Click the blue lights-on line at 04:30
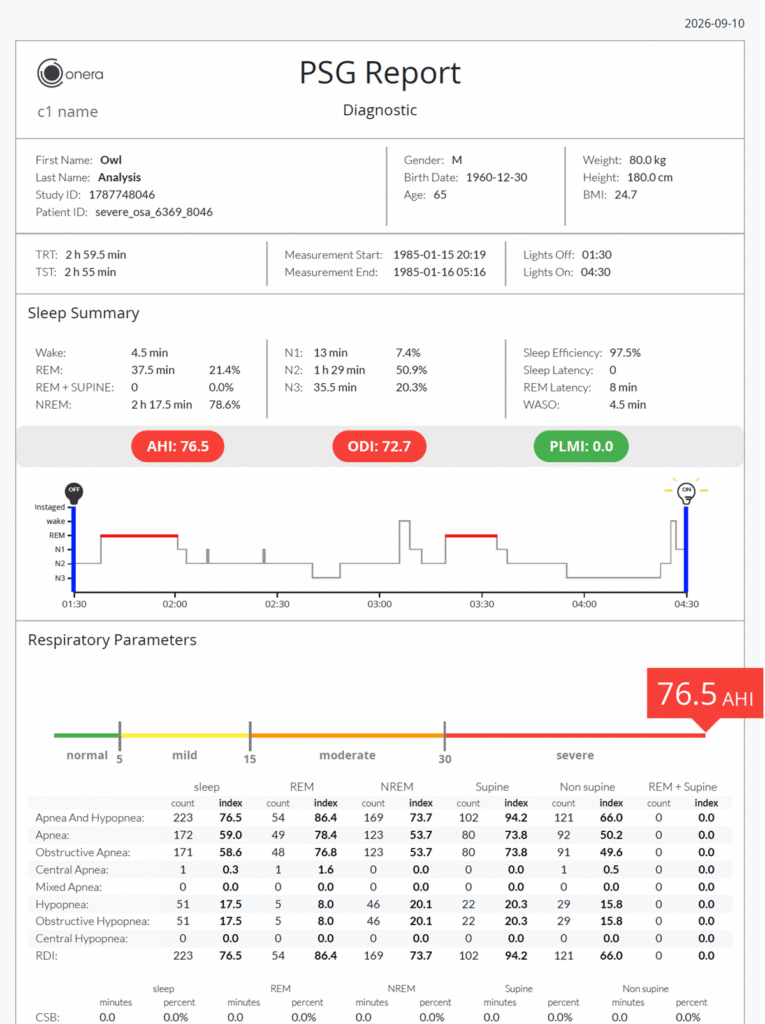Image resolution: width=765 pixels, height=1024 pixels. [686, 549]
